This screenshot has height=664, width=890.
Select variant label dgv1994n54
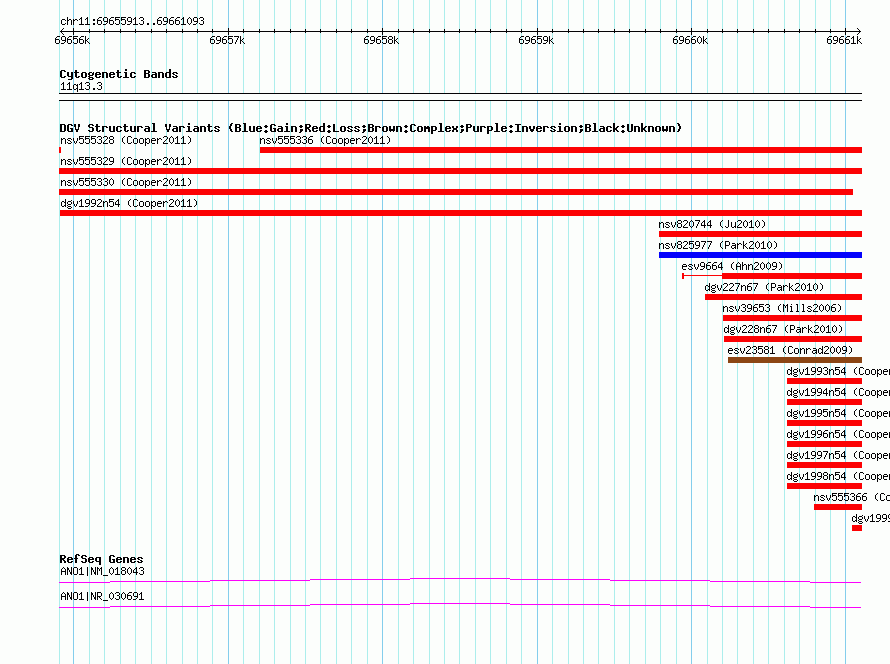pyautogui.click(x=816, y=392)
